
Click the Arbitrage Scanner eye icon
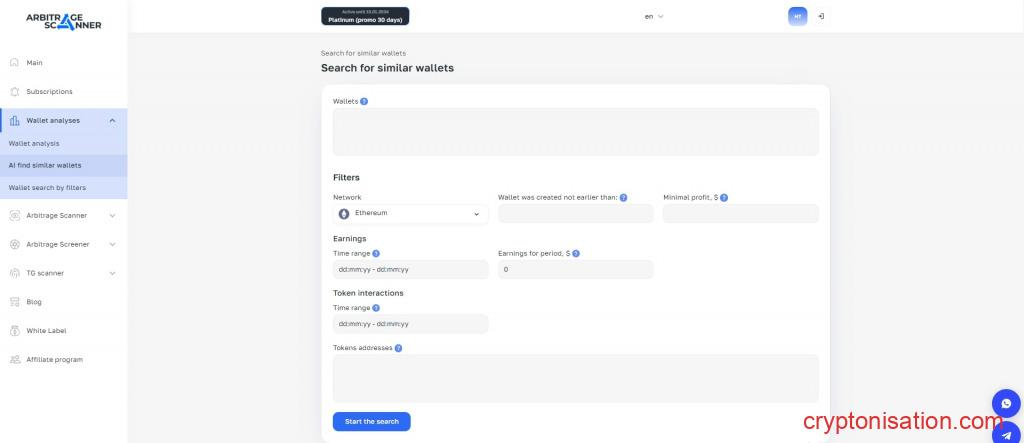14,216
